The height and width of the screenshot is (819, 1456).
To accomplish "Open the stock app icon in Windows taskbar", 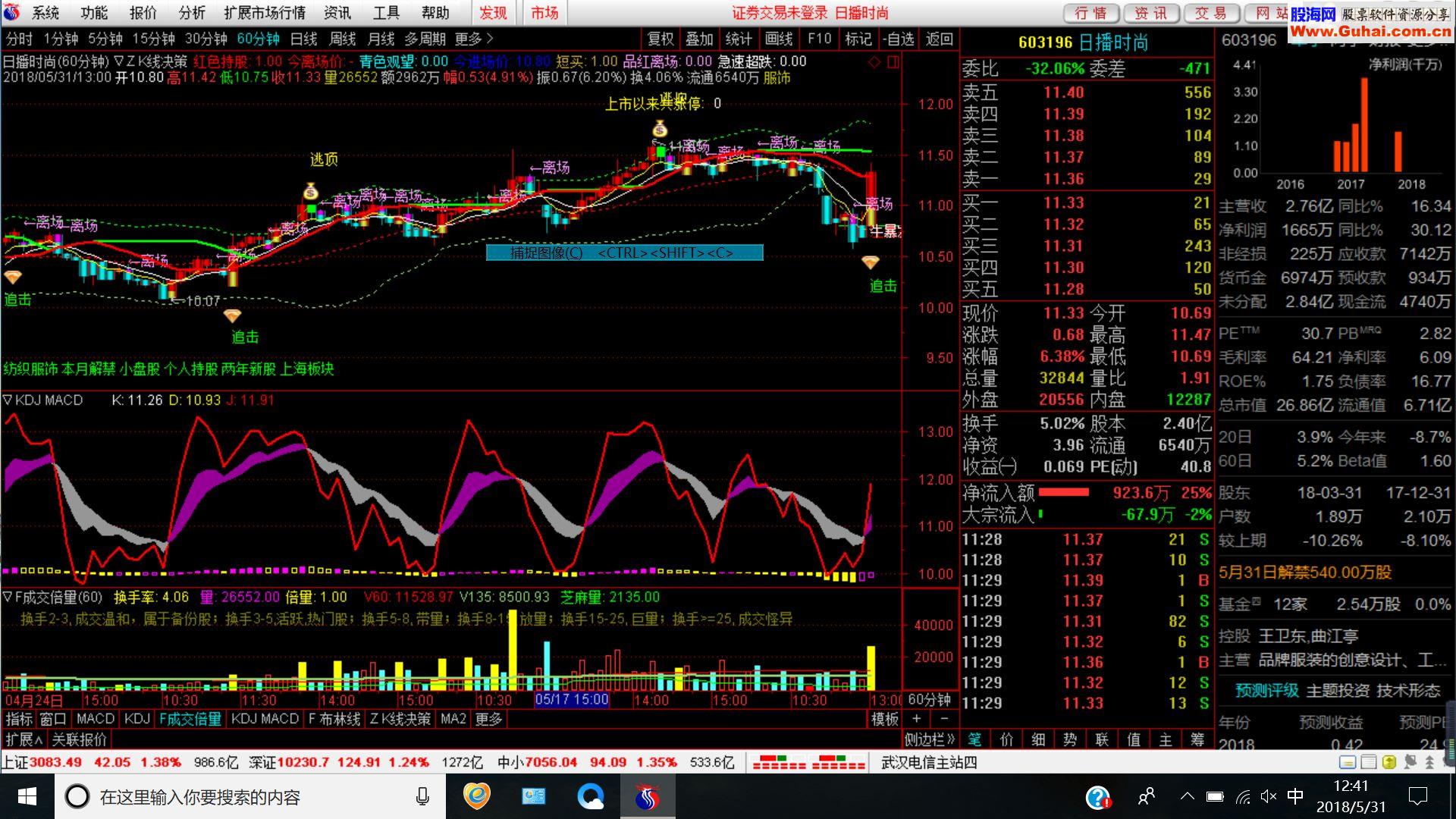I will [x=647, y=796].
